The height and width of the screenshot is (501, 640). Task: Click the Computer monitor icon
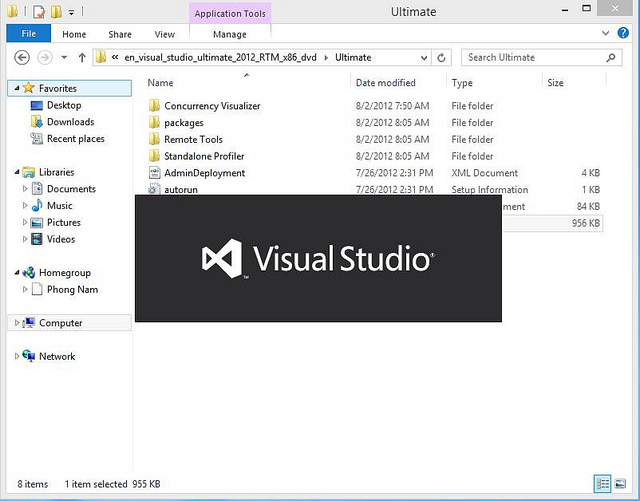pos(29,323)
